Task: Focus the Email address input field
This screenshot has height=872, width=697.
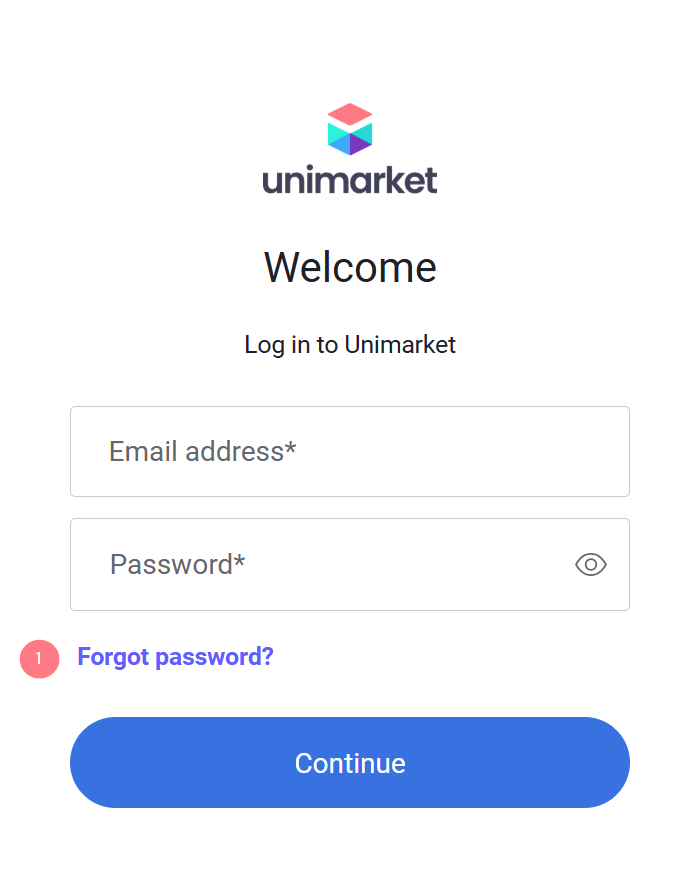Action: point(350,452)
